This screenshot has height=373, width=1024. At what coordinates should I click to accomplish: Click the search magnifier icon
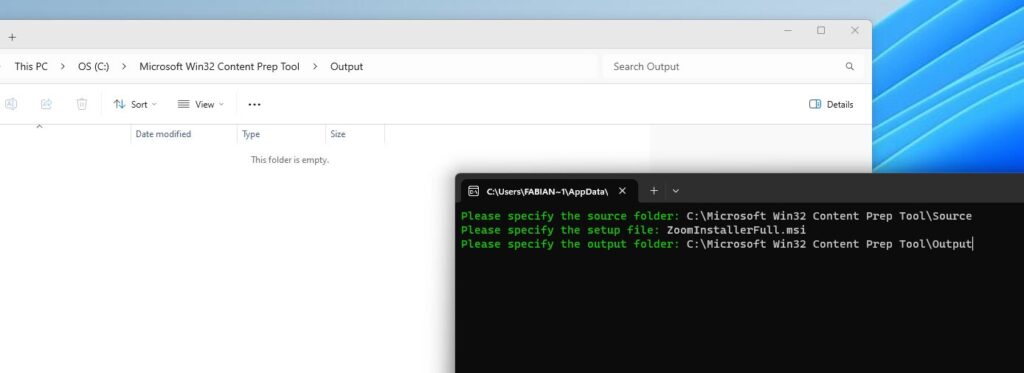click(x=850, y=67)
